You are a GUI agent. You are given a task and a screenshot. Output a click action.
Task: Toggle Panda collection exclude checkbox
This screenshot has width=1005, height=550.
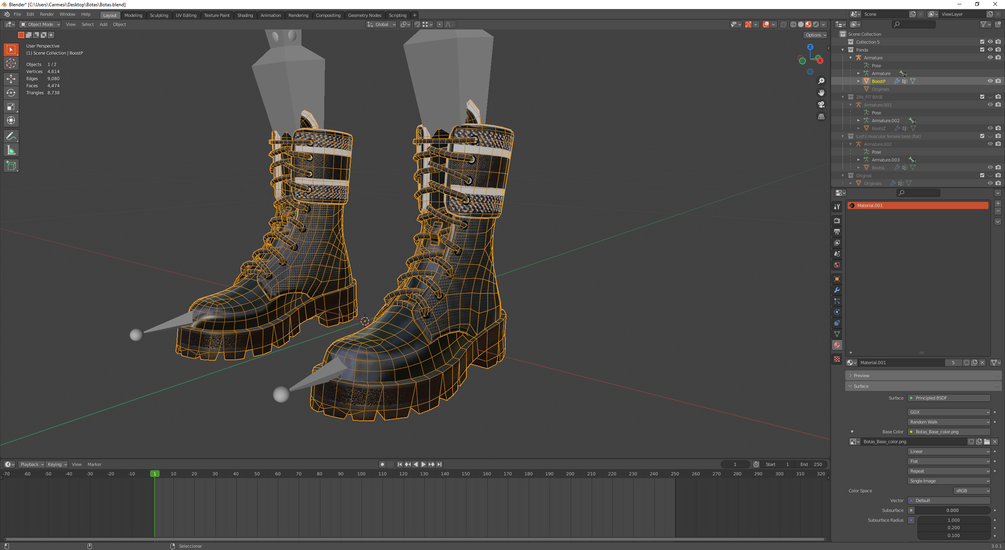coord(982,49)
